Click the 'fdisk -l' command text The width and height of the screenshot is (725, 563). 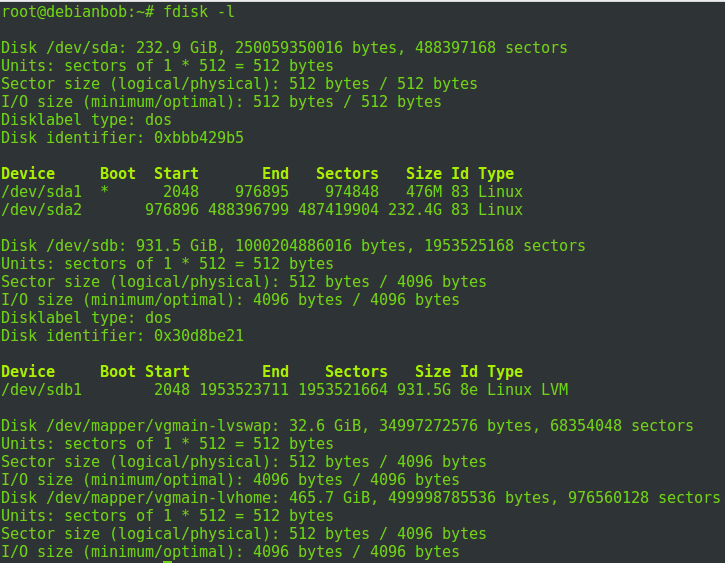(x=199, y=12)
